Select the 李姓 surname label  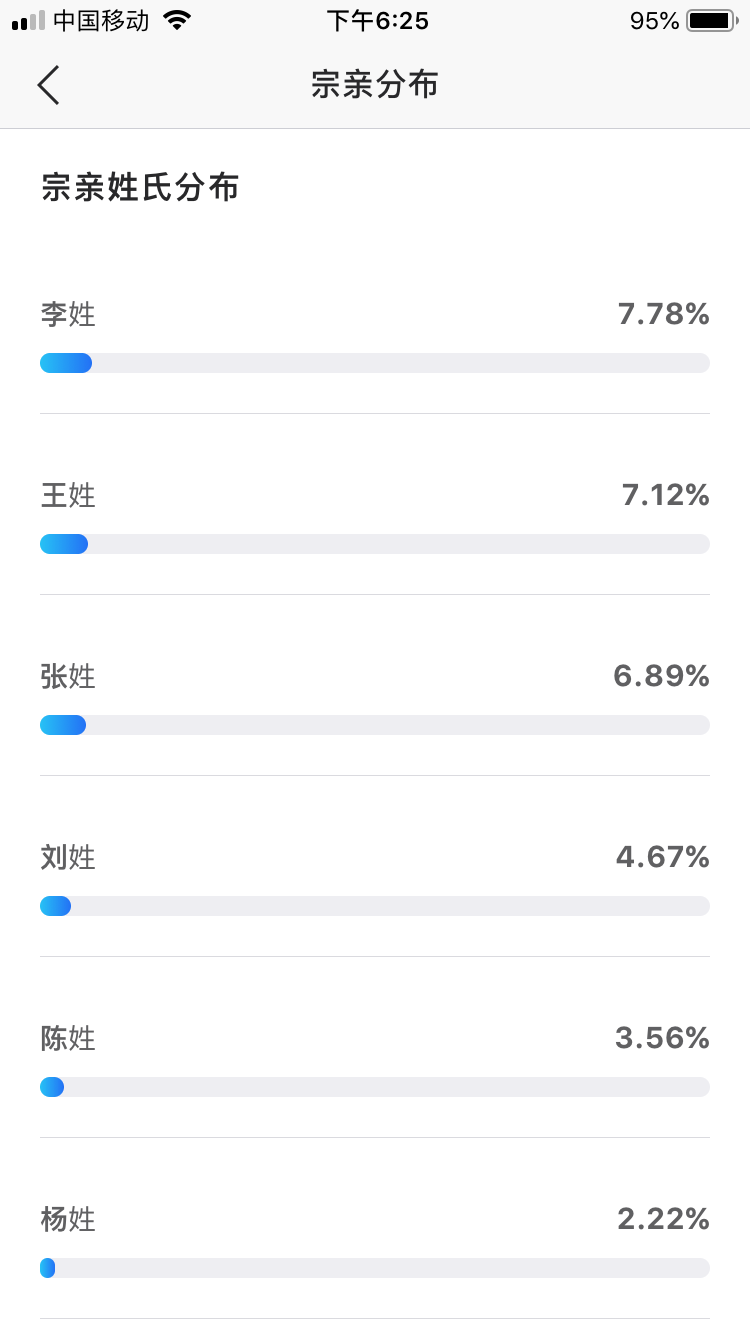tap(68, 315)
